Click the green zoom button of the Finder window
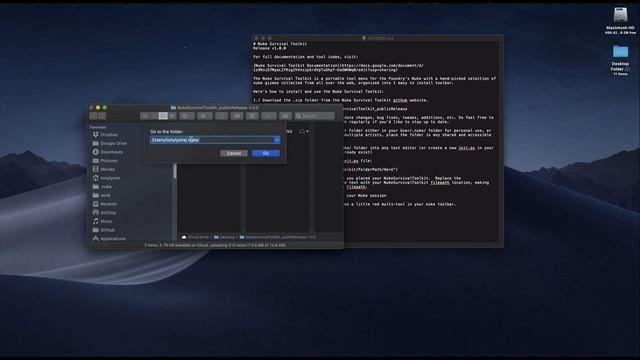 [105, 108]
